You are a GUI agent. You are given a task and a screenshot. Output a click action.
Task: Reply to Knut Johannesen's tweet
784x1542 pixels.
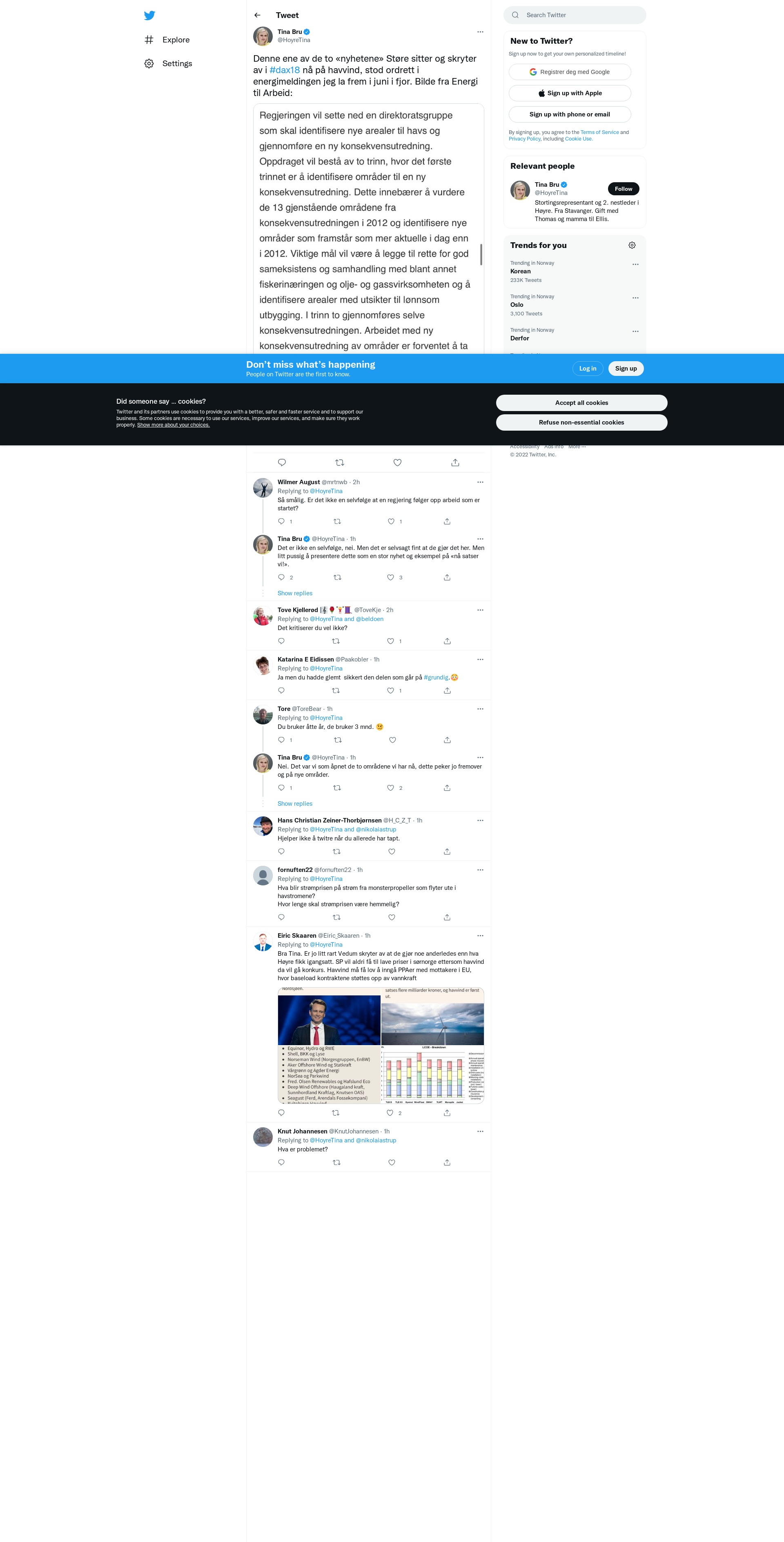[x=281, y=1162]
